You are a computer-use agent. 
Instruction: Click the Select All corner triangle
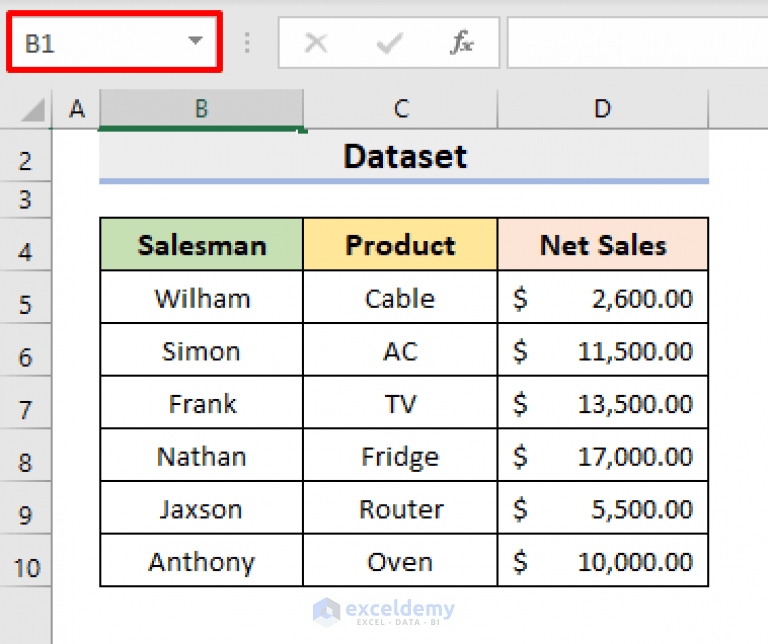tap(33, 109)
